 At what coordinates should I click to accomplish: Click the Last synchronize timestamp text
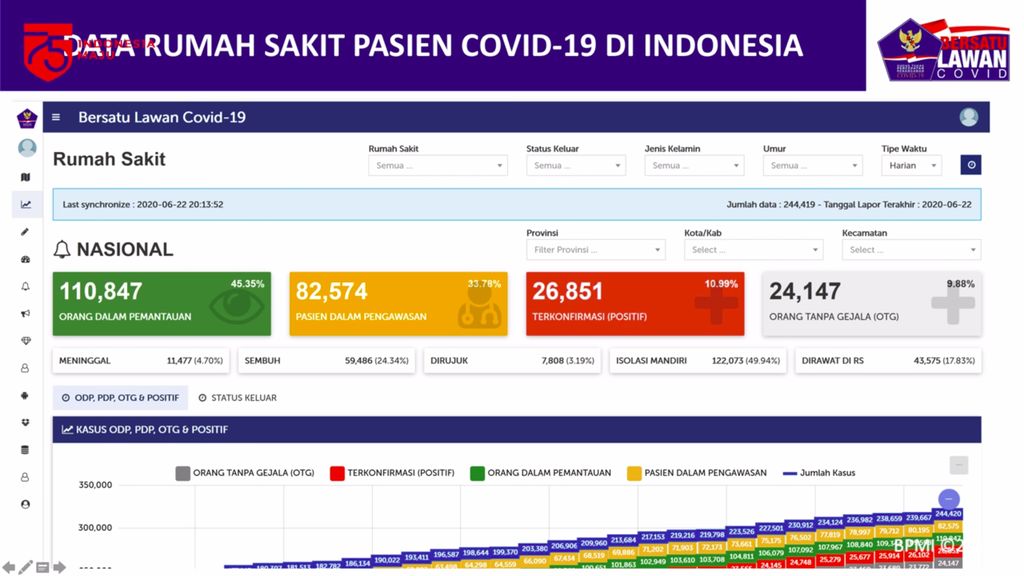click(x=143, y=204)
